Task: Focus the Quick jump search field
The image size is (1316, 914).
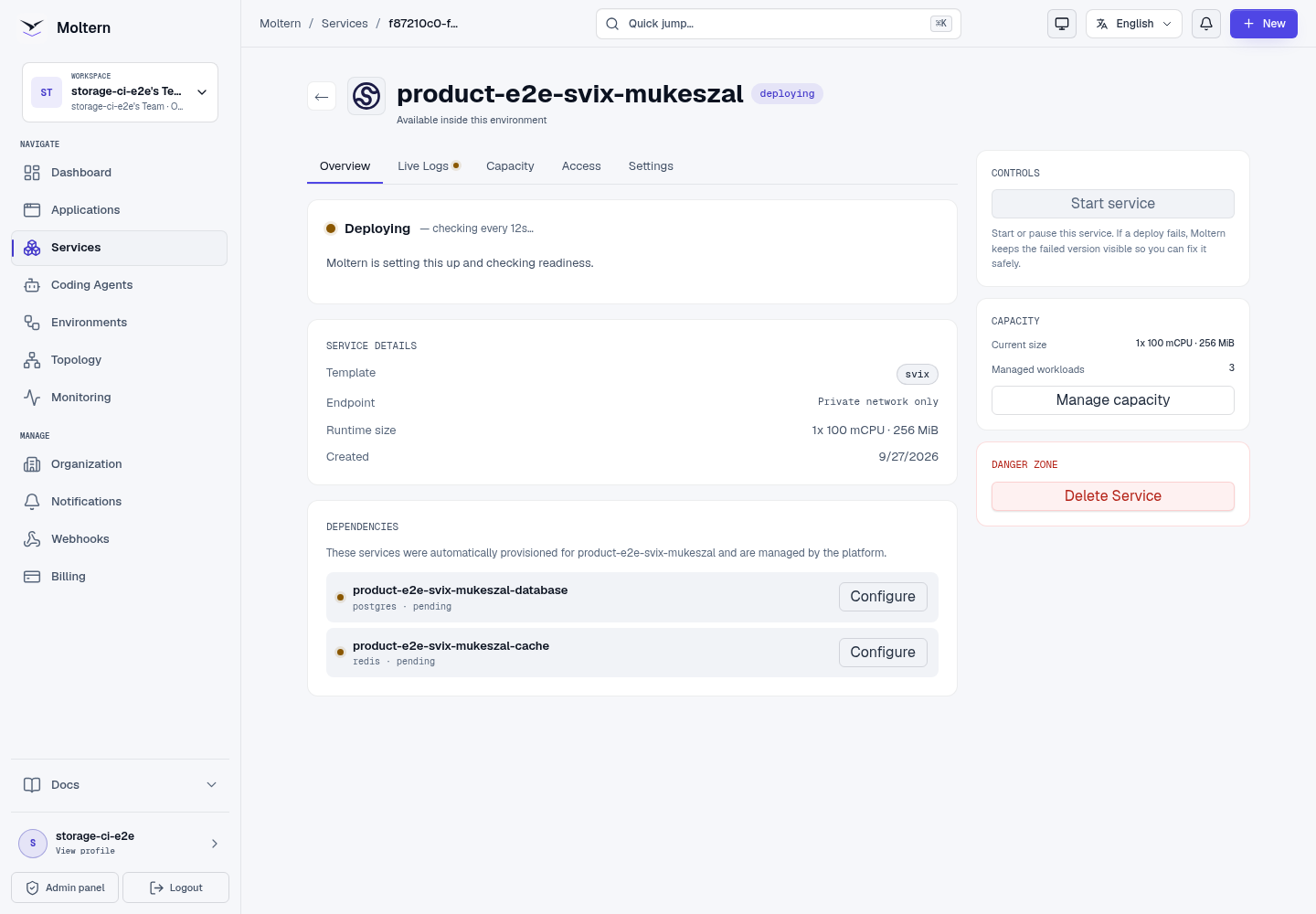Action: [x=779, y=24]
